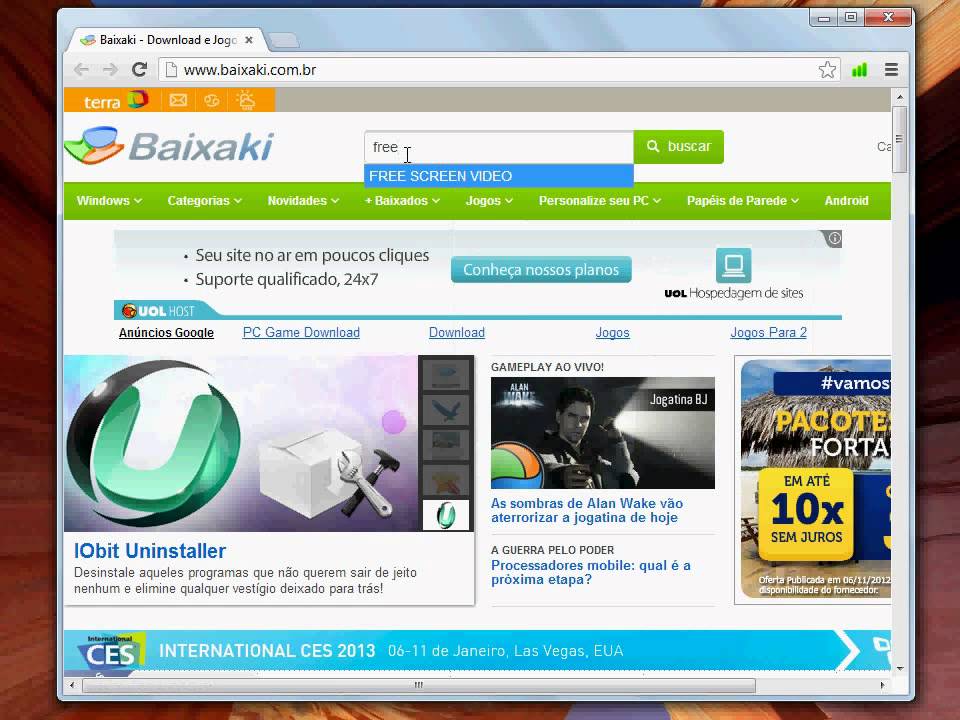Select the bird carousel thumbnail

tap(446, 409)
